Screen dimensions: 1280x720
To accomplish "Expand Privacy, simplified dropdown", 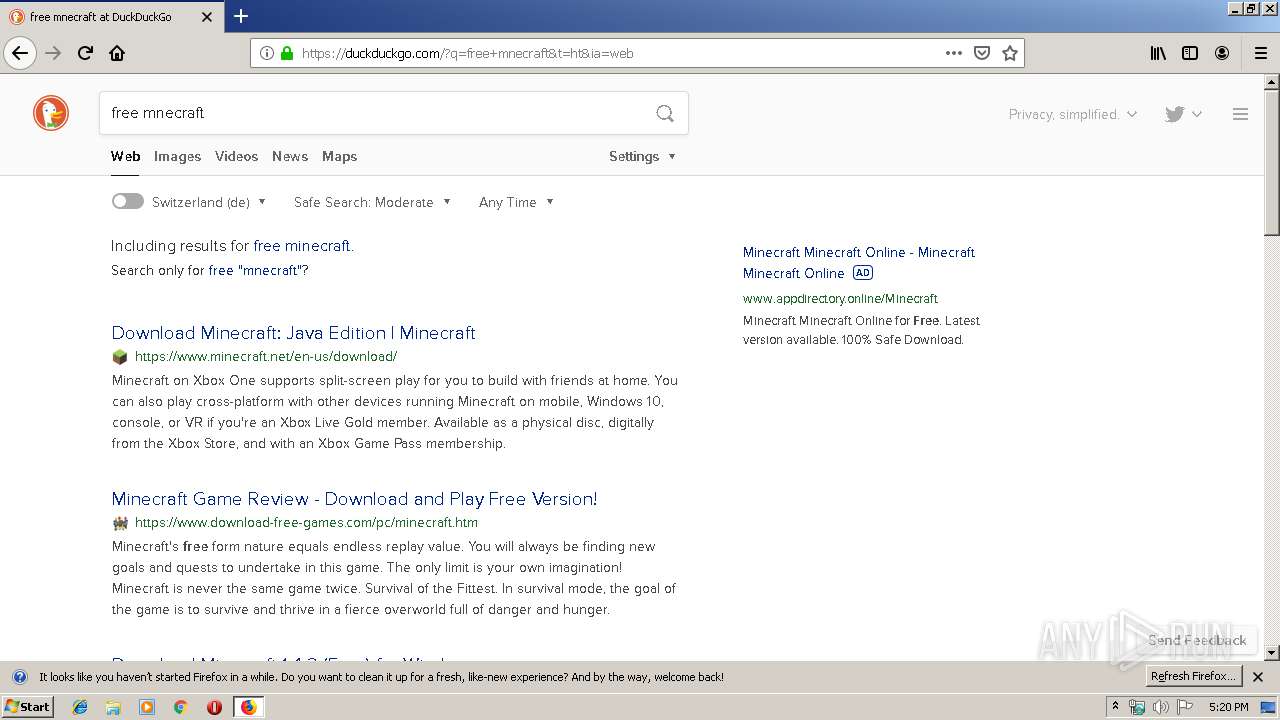I will 1072,114.
